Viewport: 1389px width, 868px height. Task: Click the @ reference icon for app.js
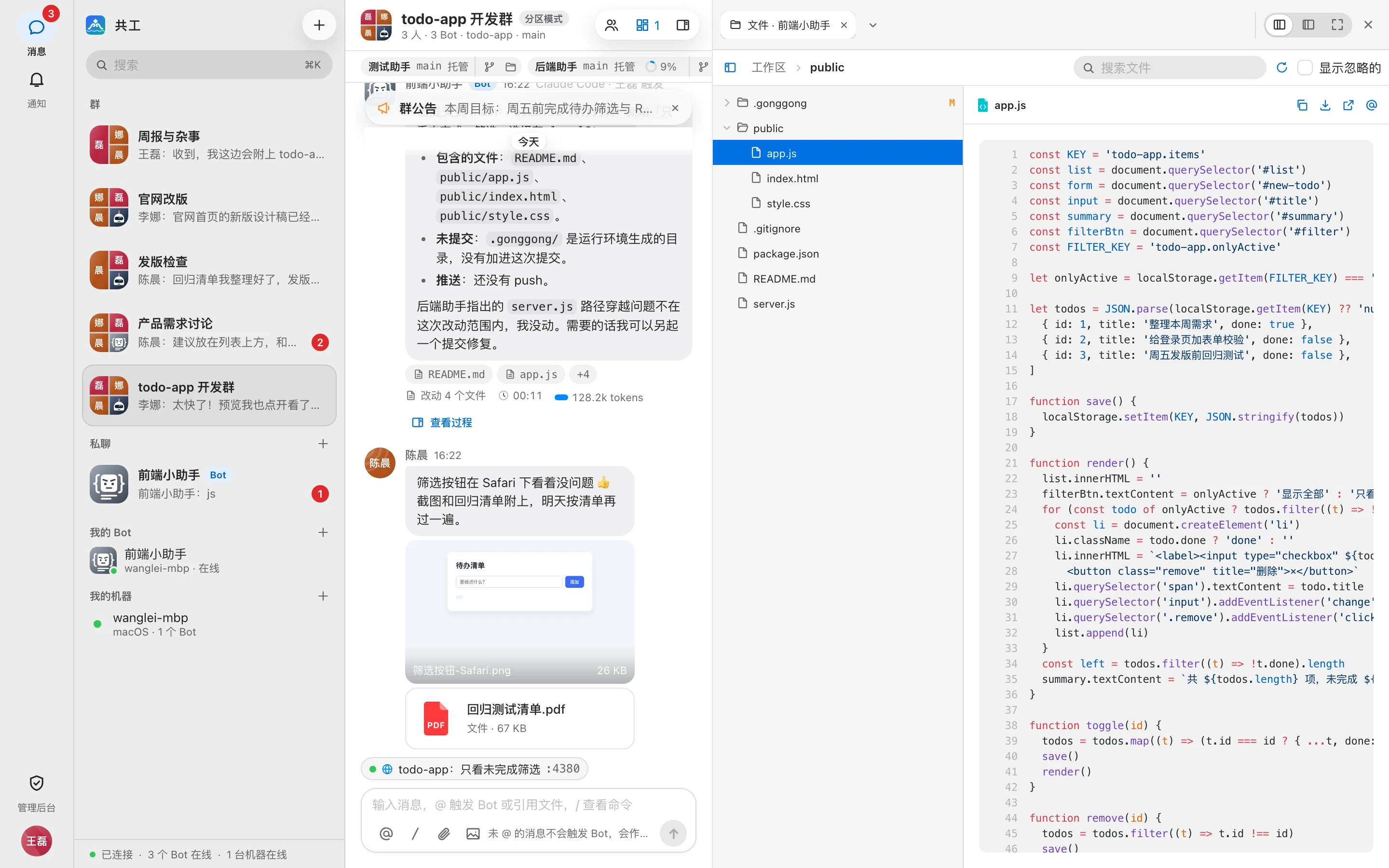(x=1371, y=105)
